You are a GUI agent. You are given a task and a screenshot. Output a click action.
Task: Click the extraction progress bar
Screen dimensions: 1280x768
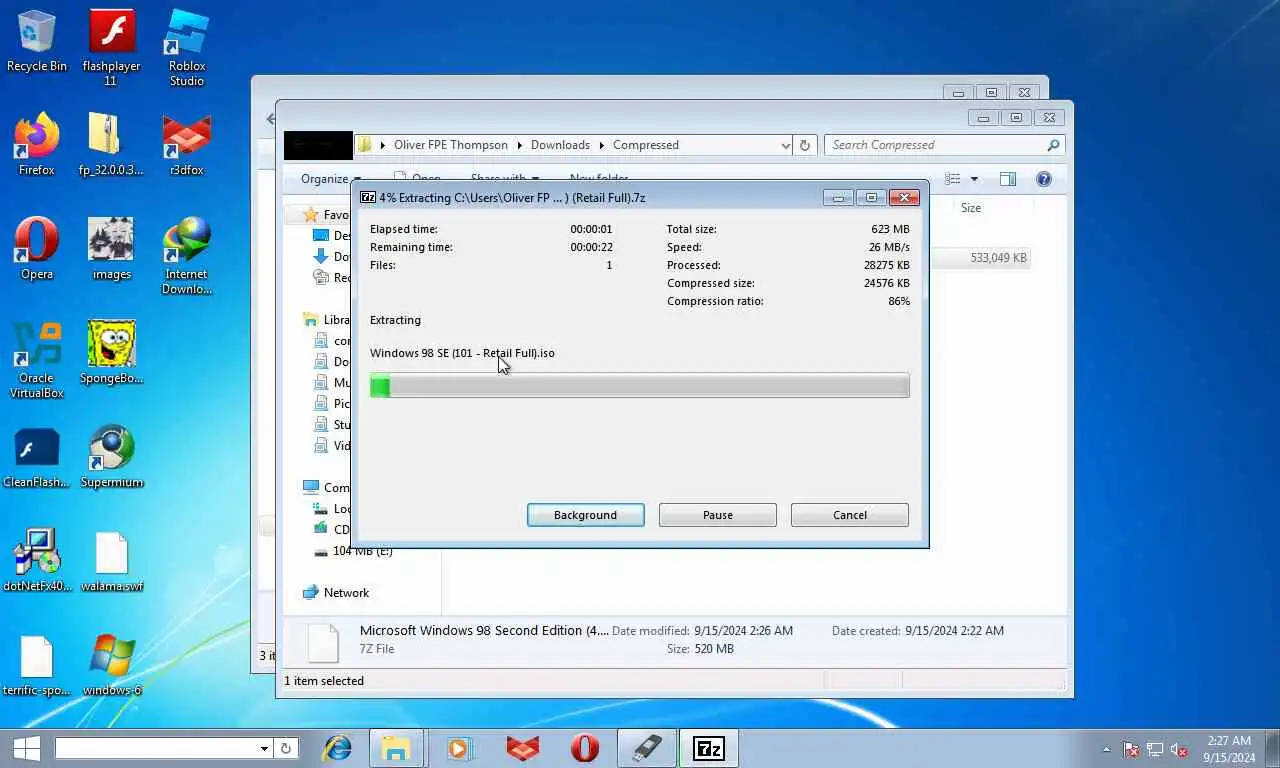click(x=640, y=386)
